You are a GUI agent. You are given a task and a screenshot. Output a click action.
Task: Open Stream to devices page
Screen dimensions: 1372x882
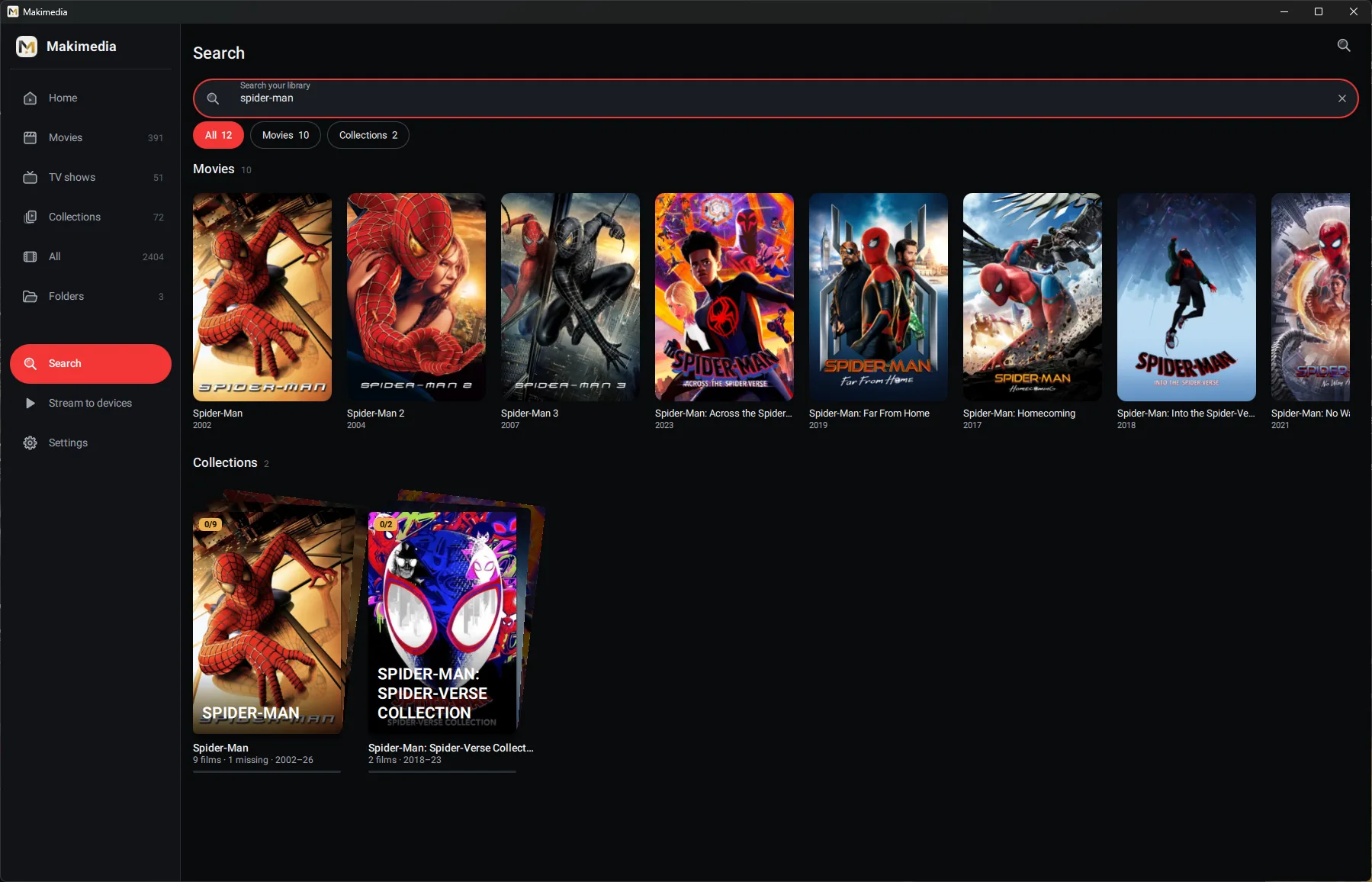pos(91,403)
